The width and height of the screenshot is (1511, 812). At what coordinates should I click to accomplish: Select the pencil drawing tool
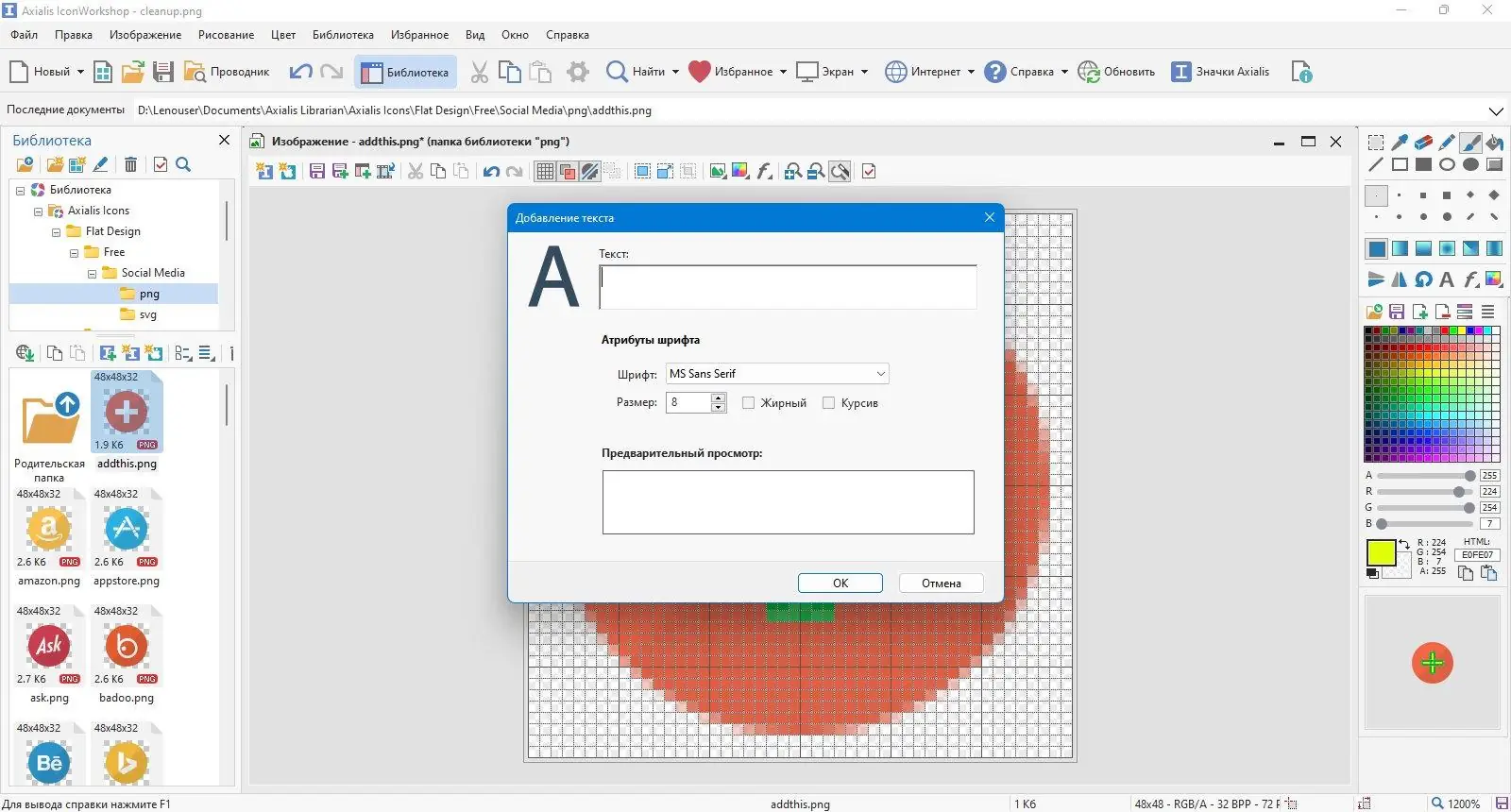pyautogui.click(x=1447, y=143)
